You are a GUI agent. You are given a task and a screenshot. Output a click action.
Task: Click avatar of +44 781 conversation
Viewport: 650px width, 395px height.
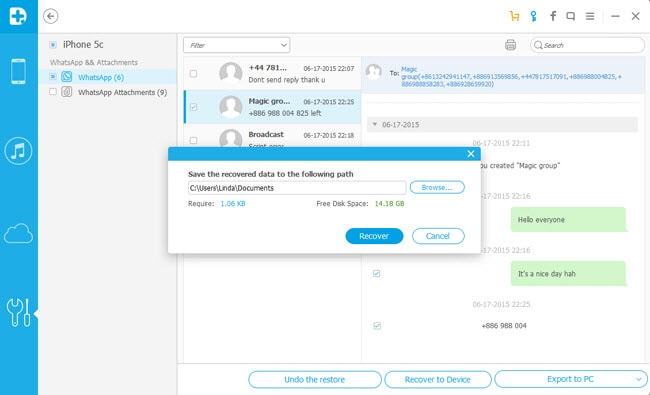230,73
